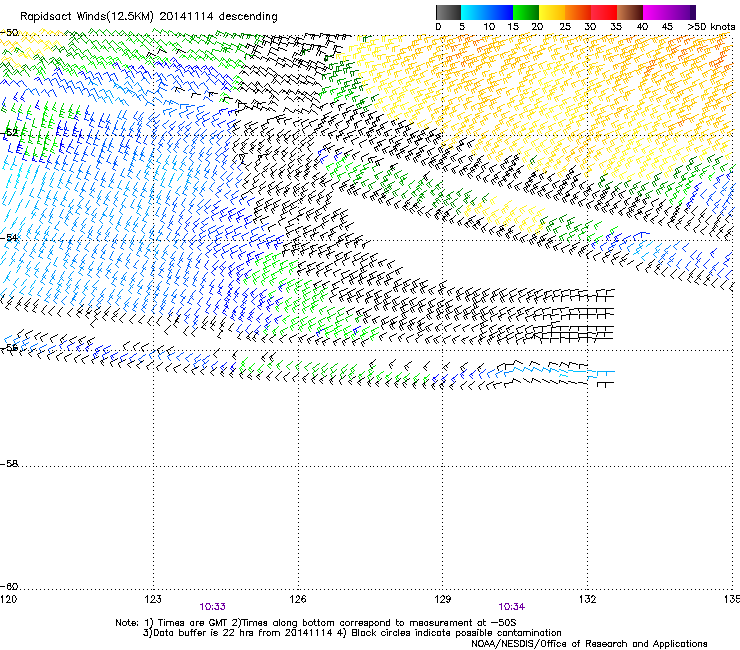Click the longitude label '126'
The width and height of the screenshot is (740, 650).
tap(298, 599)
